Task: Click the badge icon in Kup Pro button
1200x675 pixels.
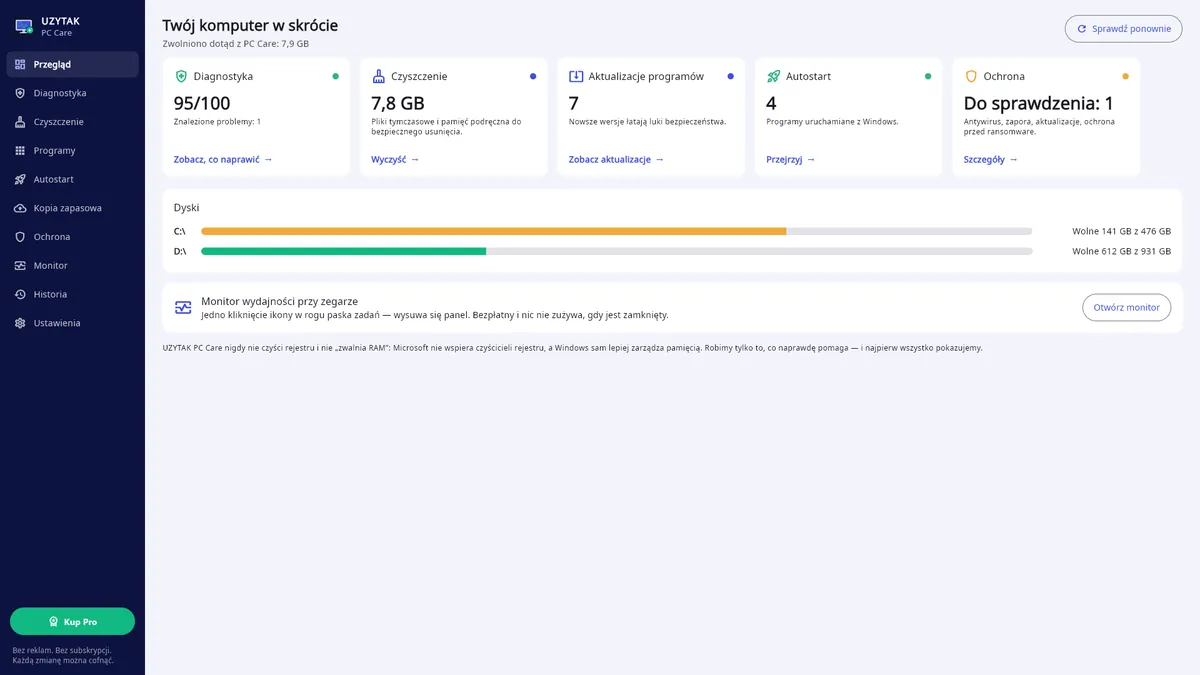Action: [54, 622]
